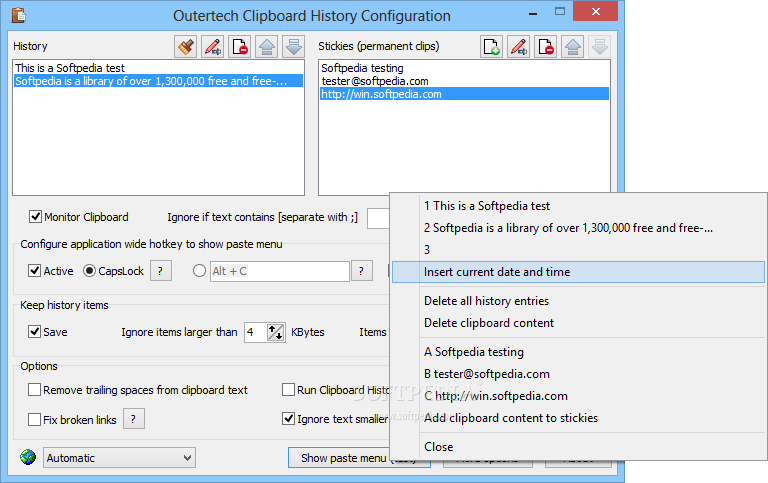Move selected history entry up
Image resolution: width=768 pixels, height=483 pixels.
pos(266,47)
